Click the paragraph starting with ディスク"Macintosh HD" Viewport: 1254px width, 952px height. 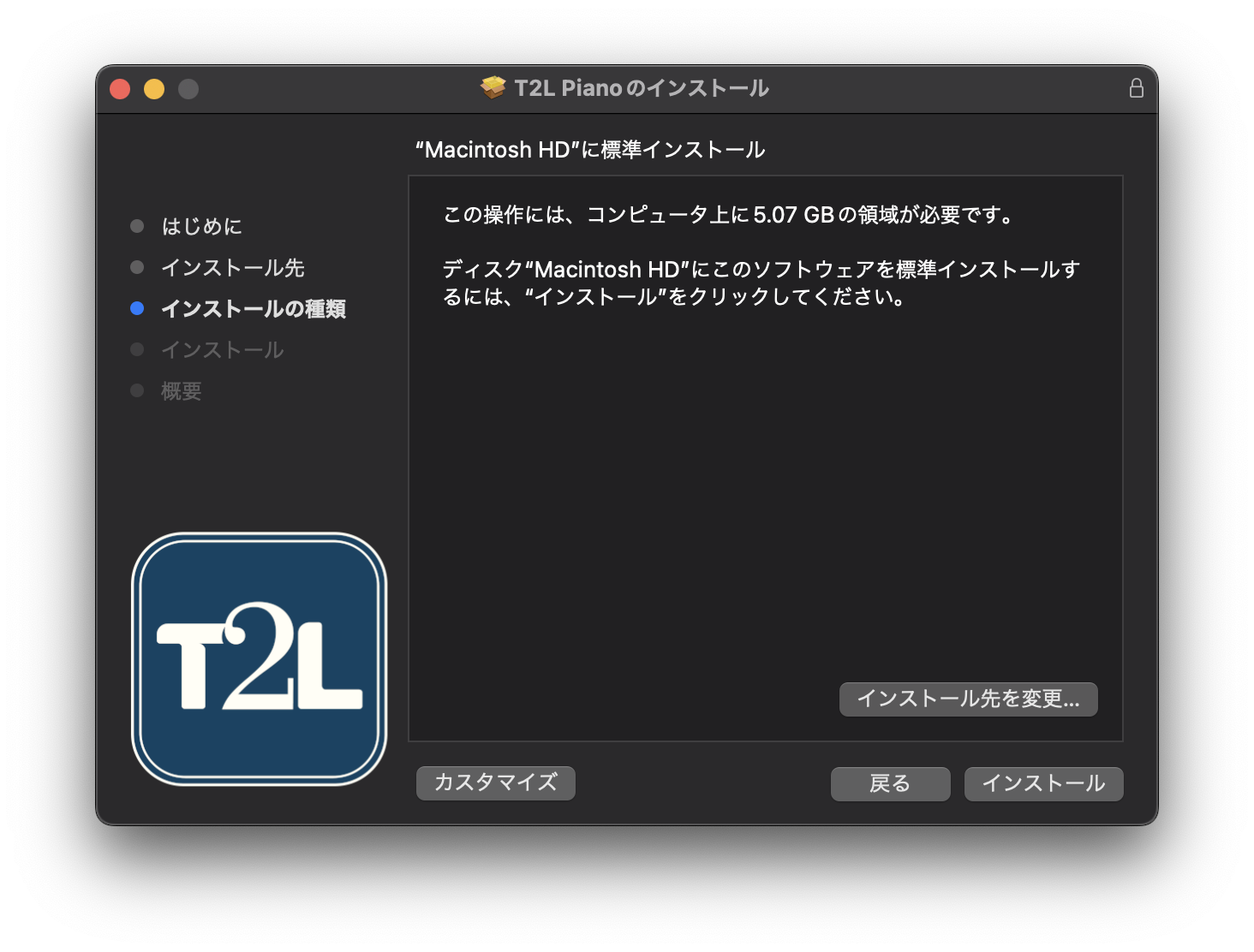point(760,283)
